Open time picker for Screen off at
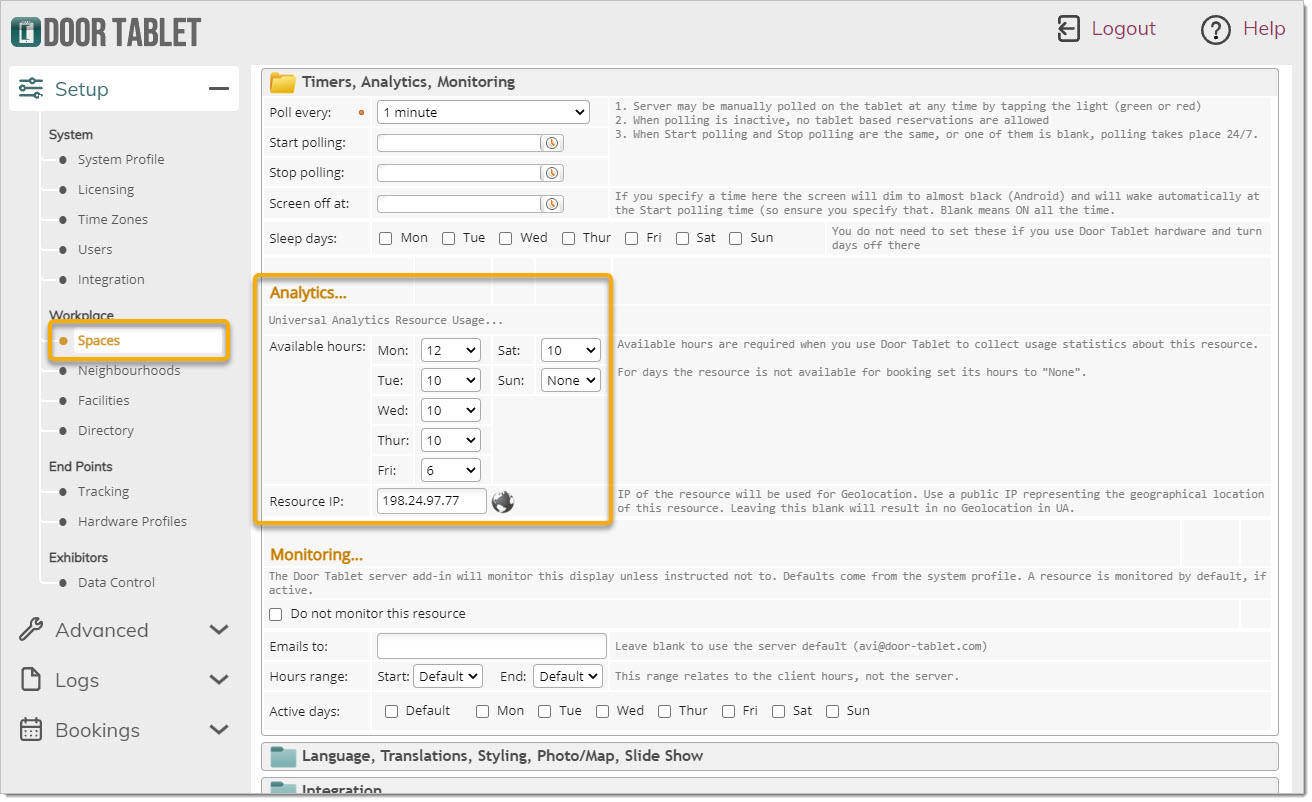Viewport: 1312px width, 802px height. [552, 204]
